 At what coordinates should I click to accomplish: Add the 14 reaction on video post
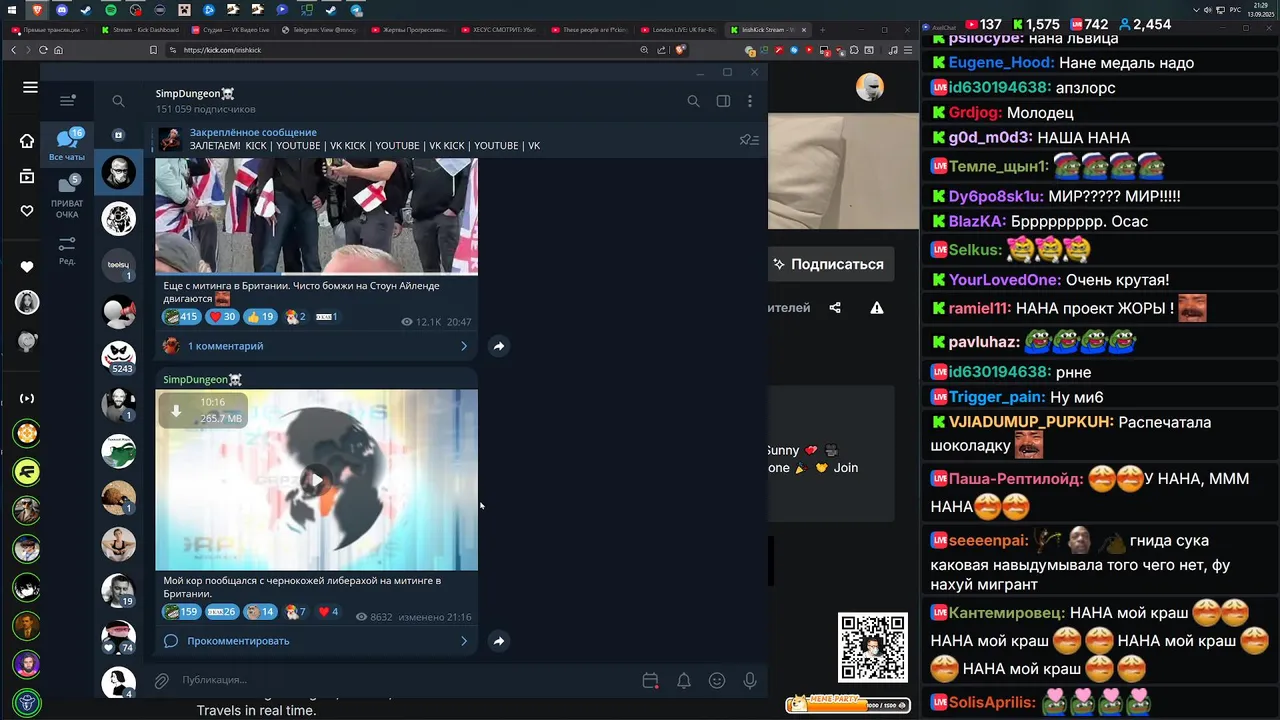point(260,612)
